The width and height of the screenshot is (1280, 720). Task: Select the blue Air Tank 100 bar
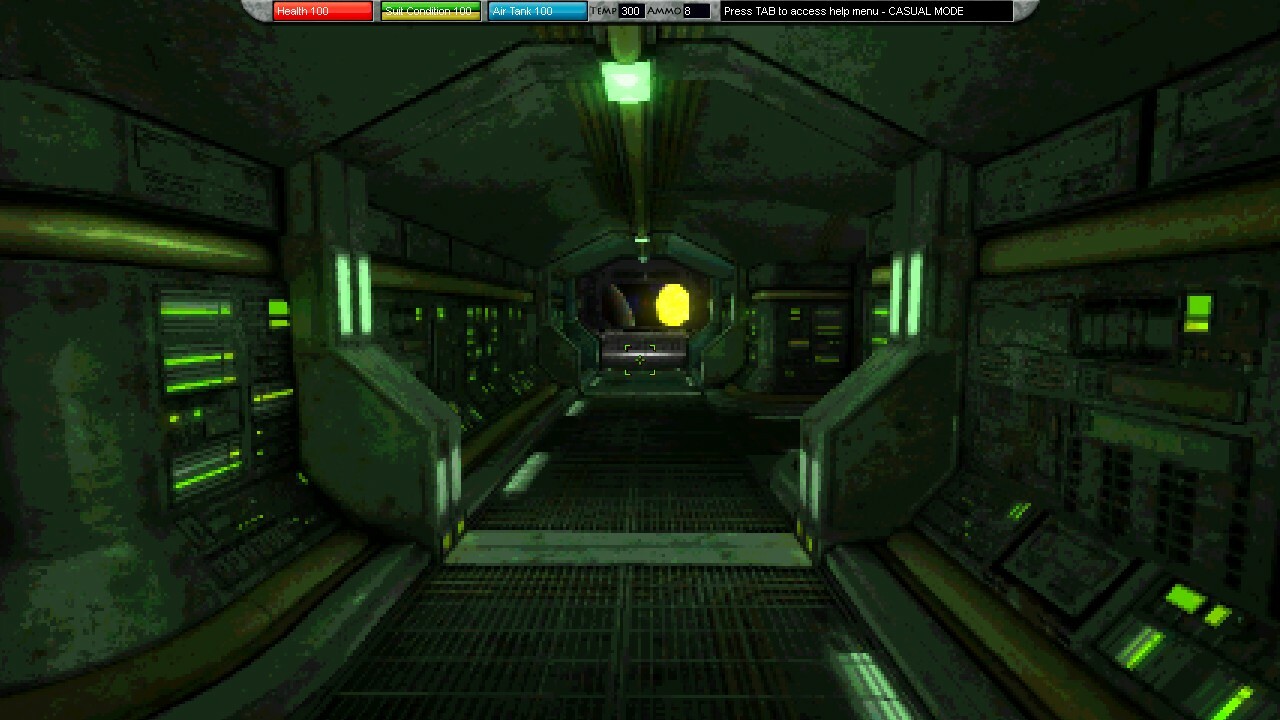(x=537, y=11)
